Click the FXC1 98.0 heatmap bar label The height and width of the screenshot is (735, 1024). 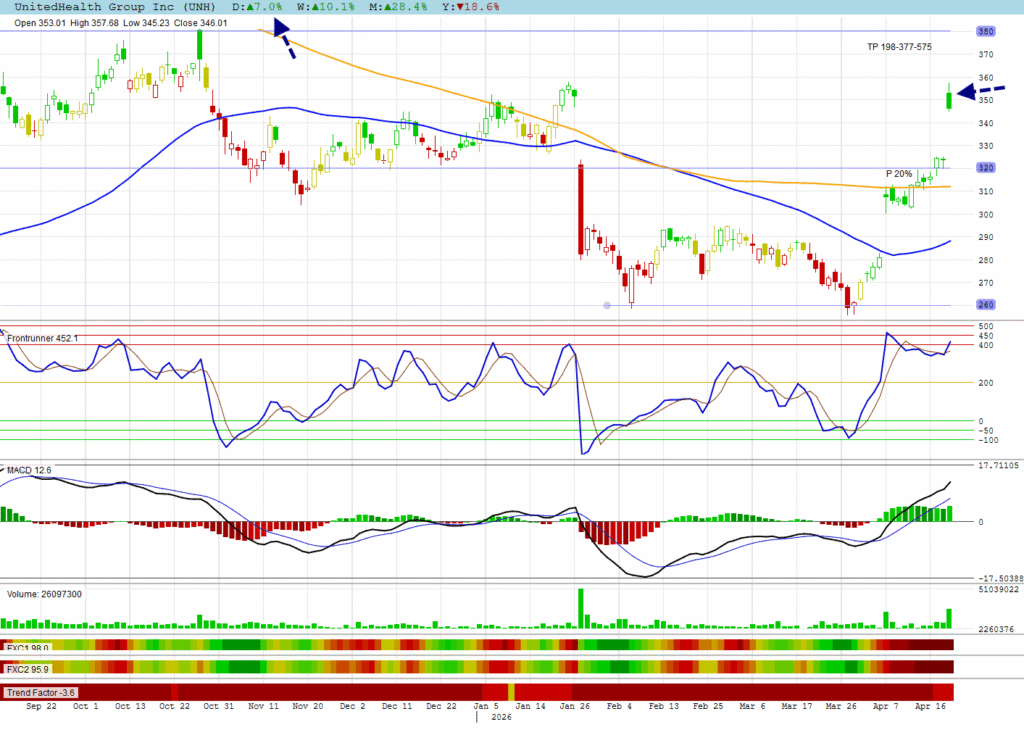pos(29,647)
